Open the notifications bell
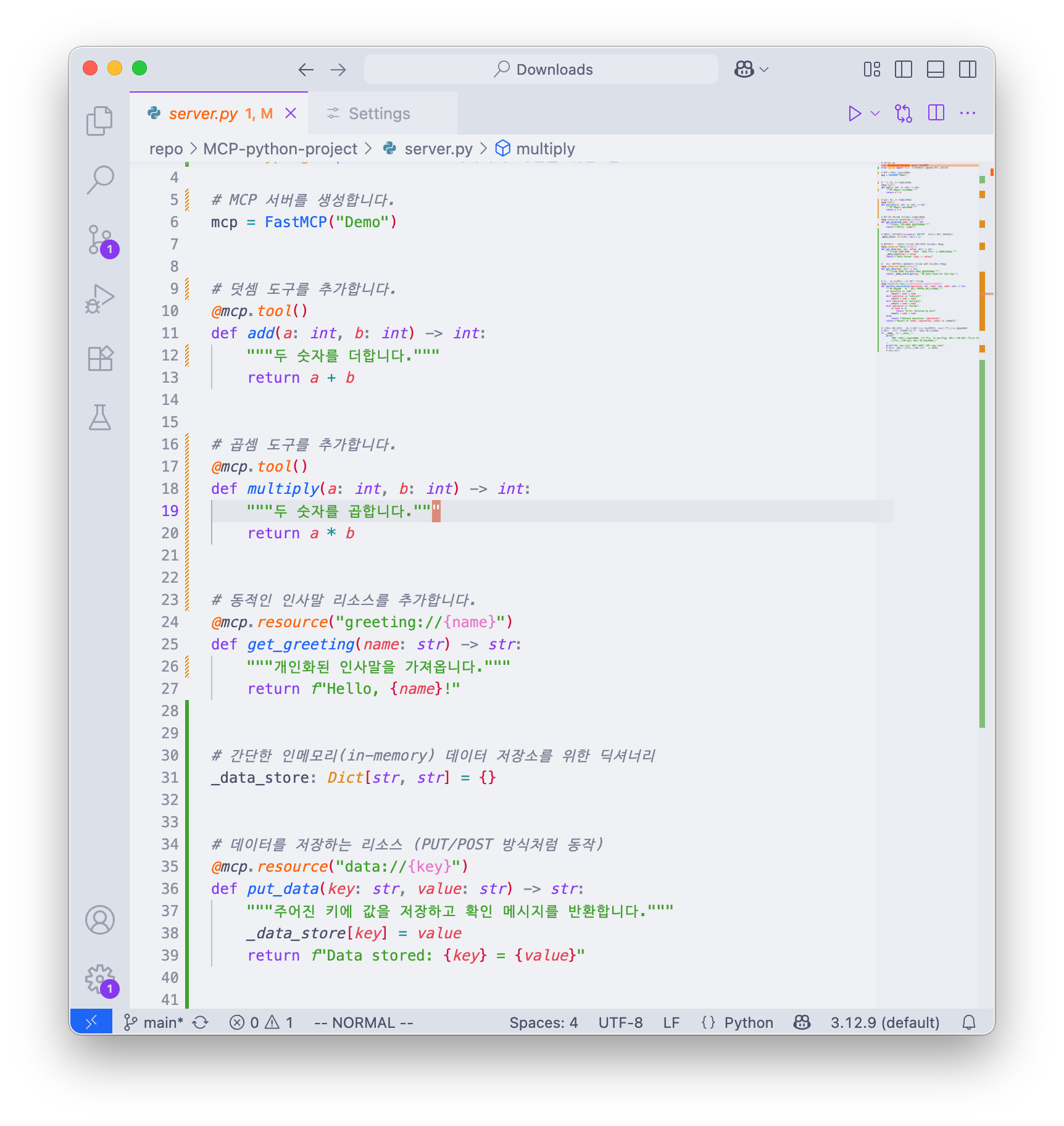 pyautogui.click(x=969, y=1023)
